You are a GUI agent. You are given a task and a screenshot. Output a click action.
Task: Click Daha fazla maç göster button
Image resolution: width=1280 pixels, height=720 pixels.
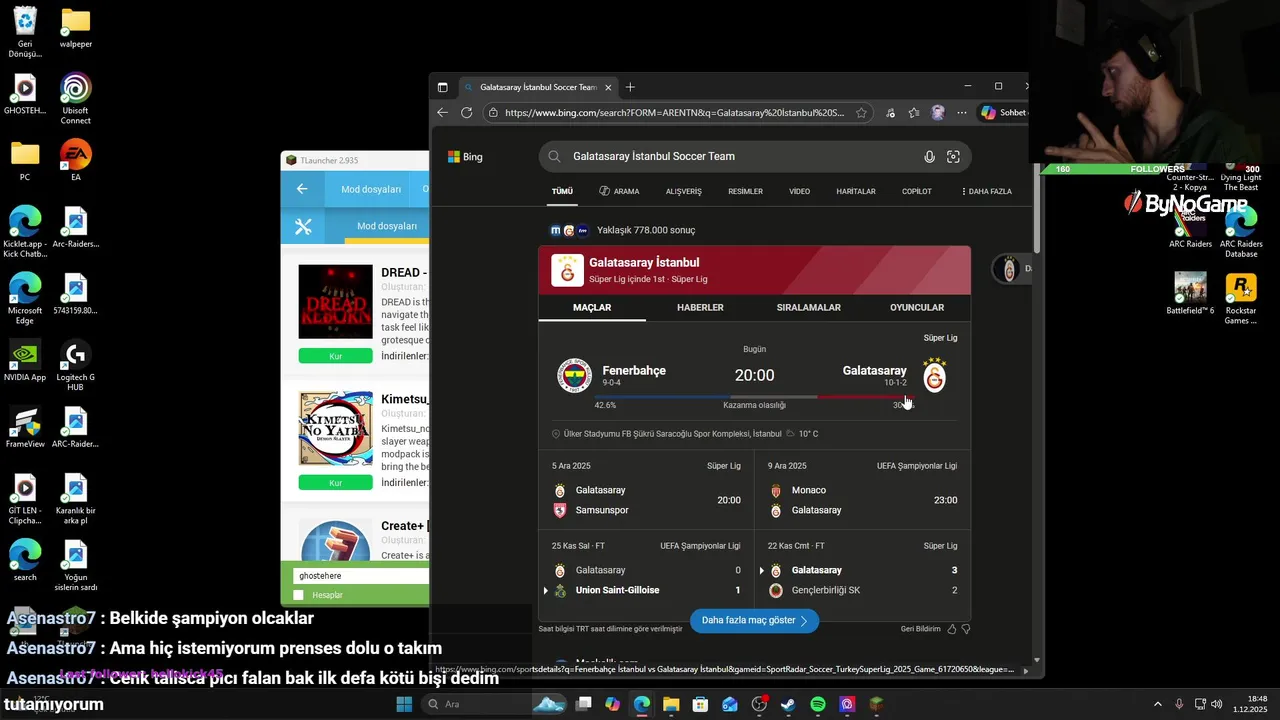[755, 620]
